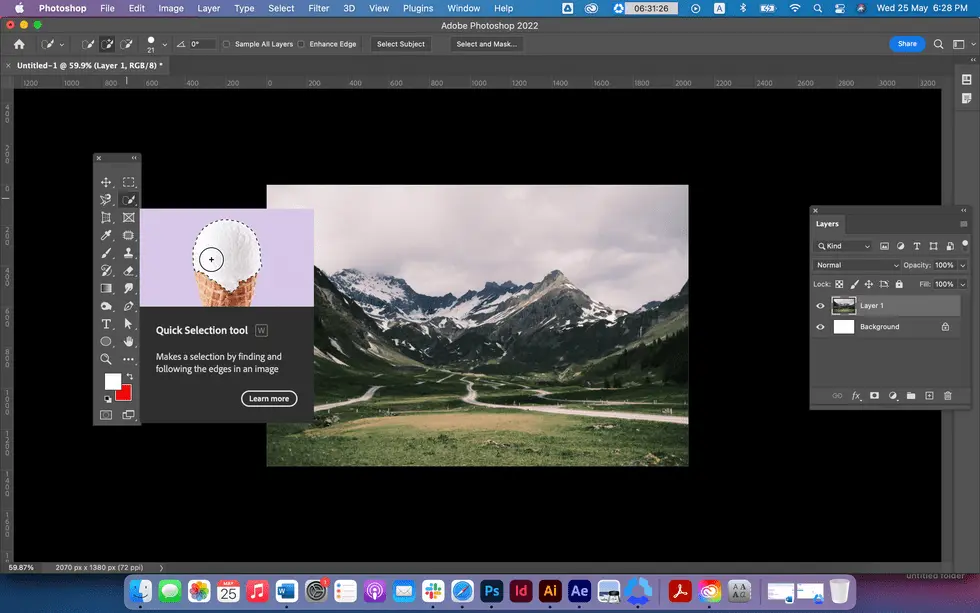Open the Add a layer style menu
This screenshot has width=980, height=613.
pos(856,396)
